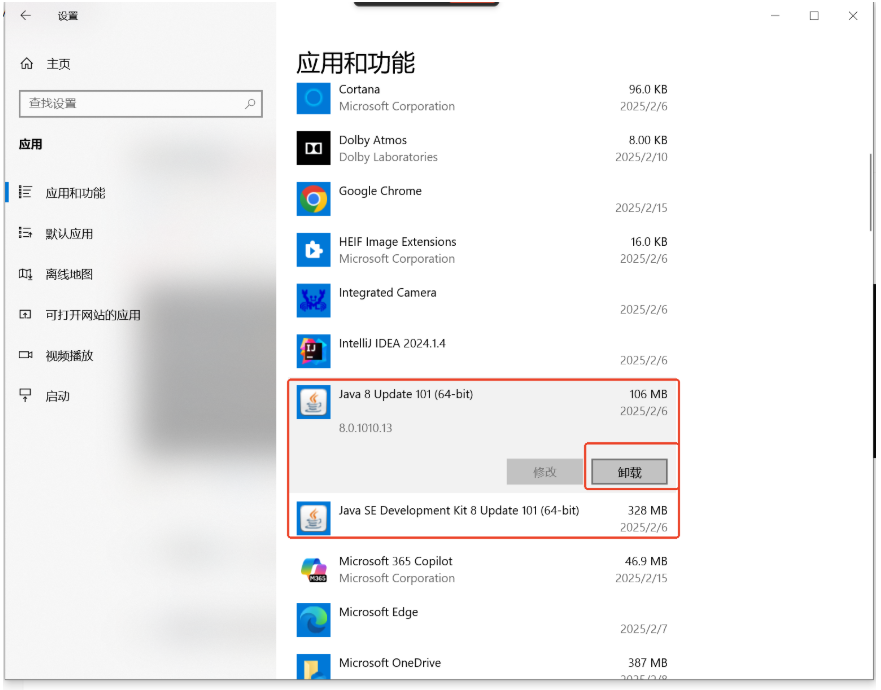Click the 2025/2/7 date for Edge
The width and height of the screenshot is (881, 690).
point(643,629)
